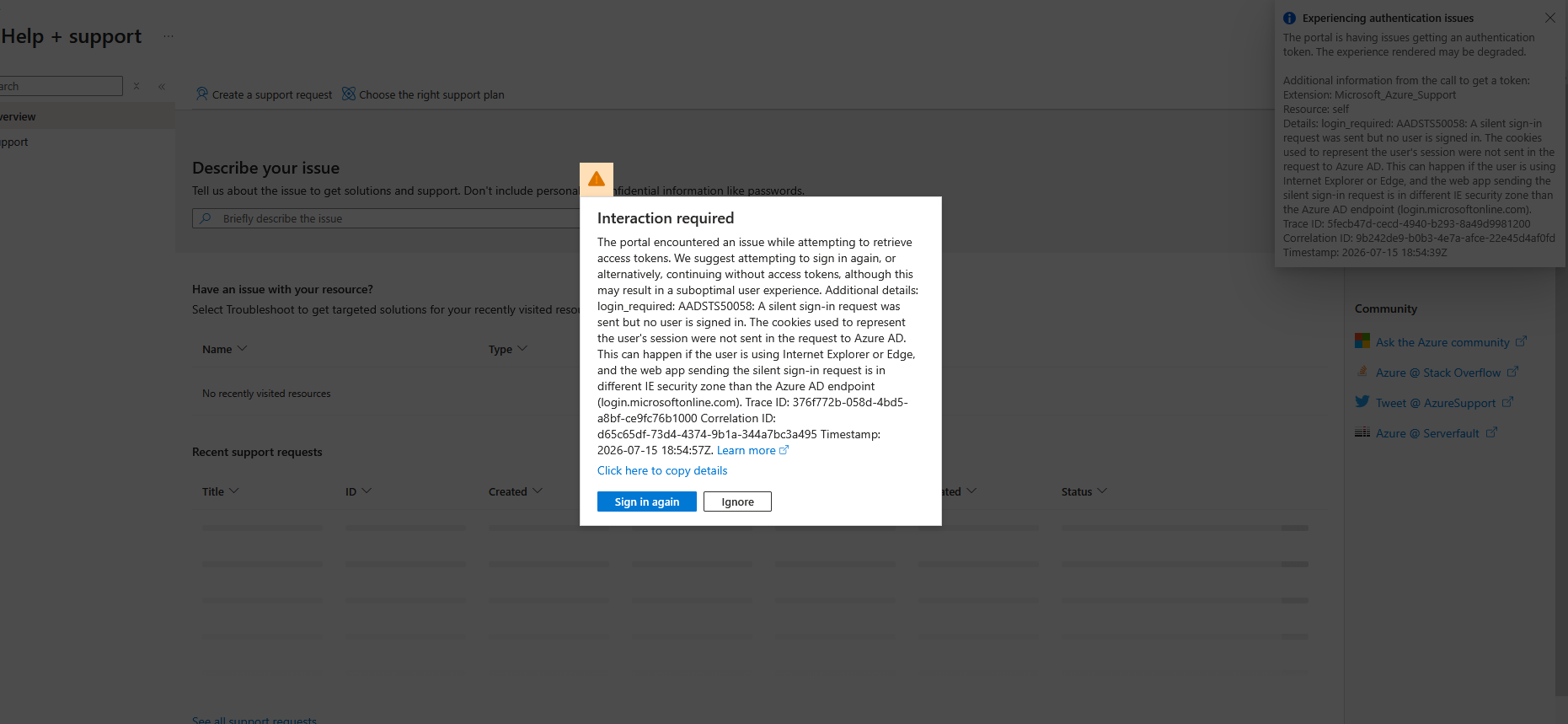Click external link icon beside Stack Overflow

tap(1512, 372)
